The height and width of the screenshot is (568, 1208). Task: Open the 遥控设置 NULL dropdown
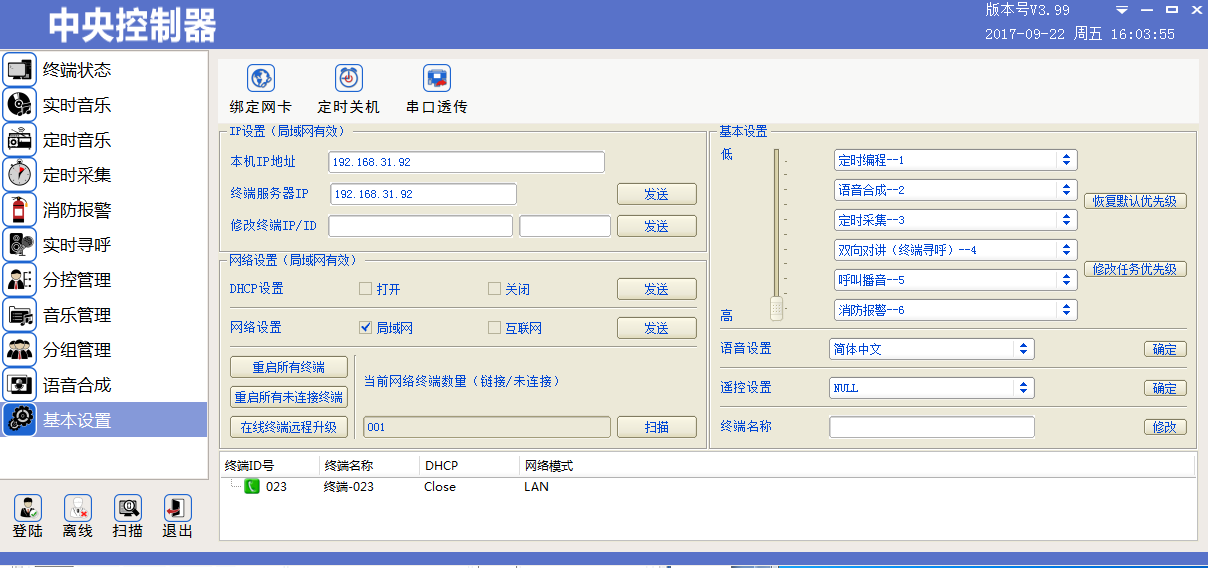[x=932, y=388]
